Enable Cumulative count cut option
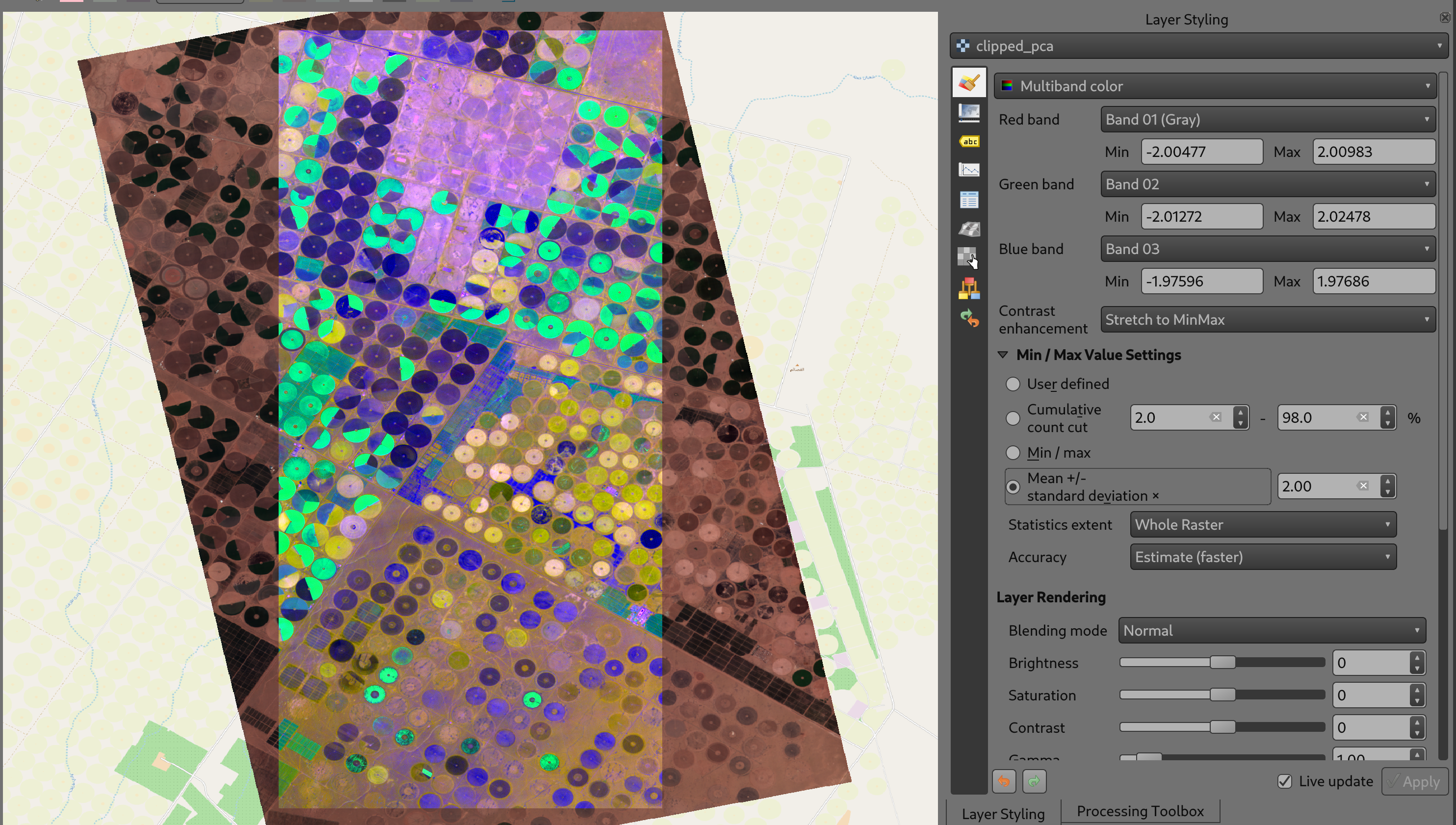 pyautogui.click(x=1013, y=418)
